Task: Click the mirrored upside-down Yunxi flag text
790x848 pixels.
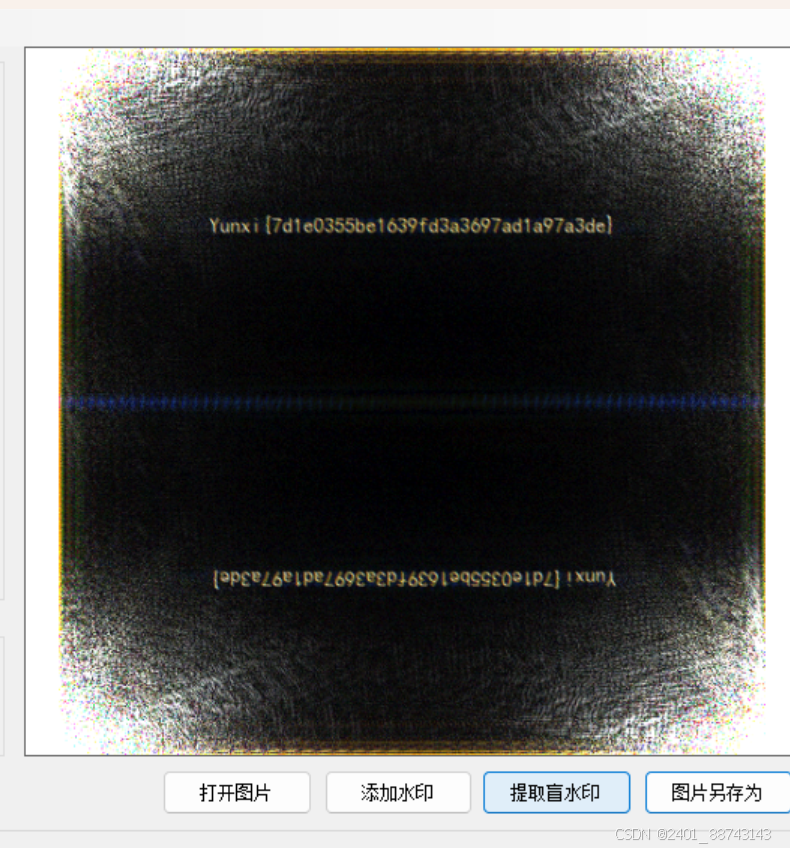Action: tap(415, 579)
